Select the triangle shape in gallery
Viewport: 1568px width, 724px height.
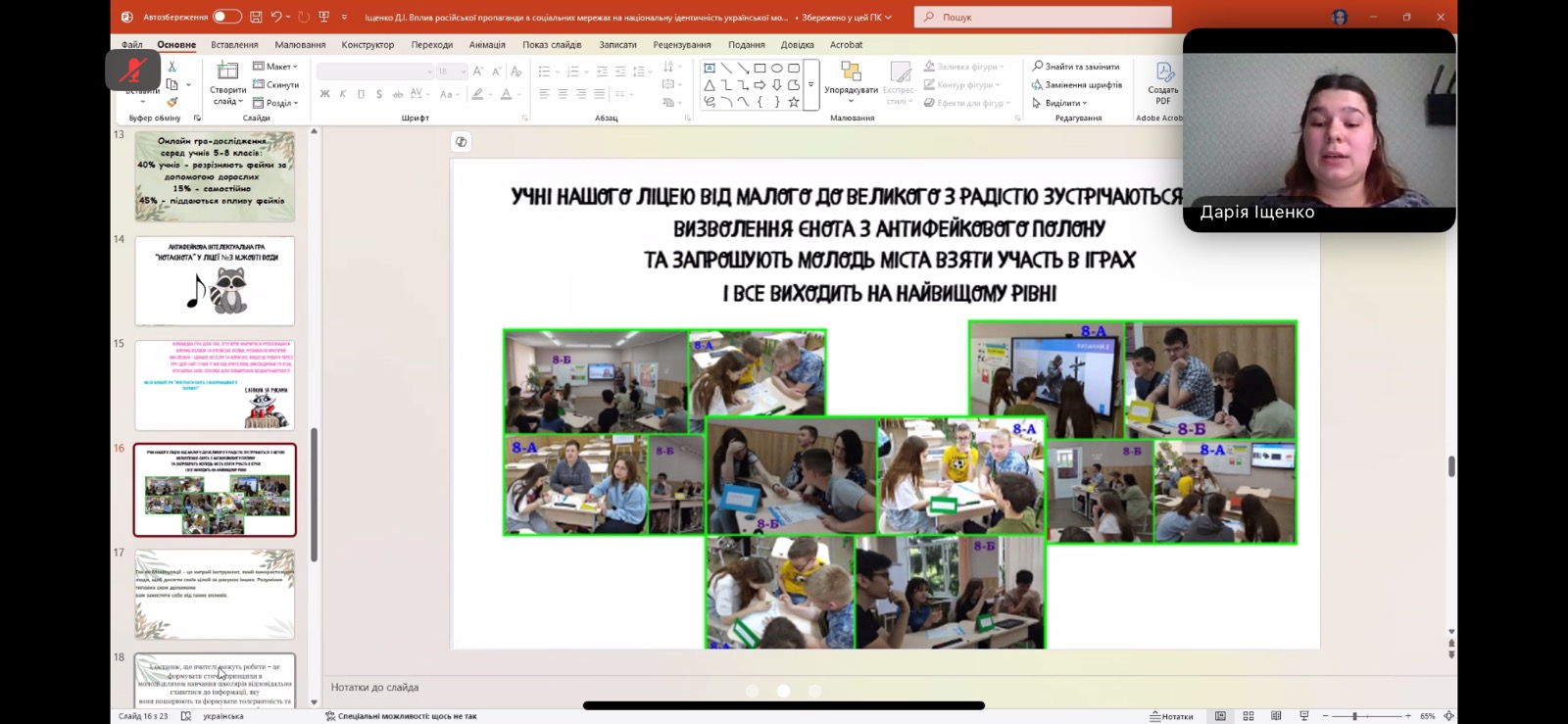pyautogui.click(x=709, y=85)
